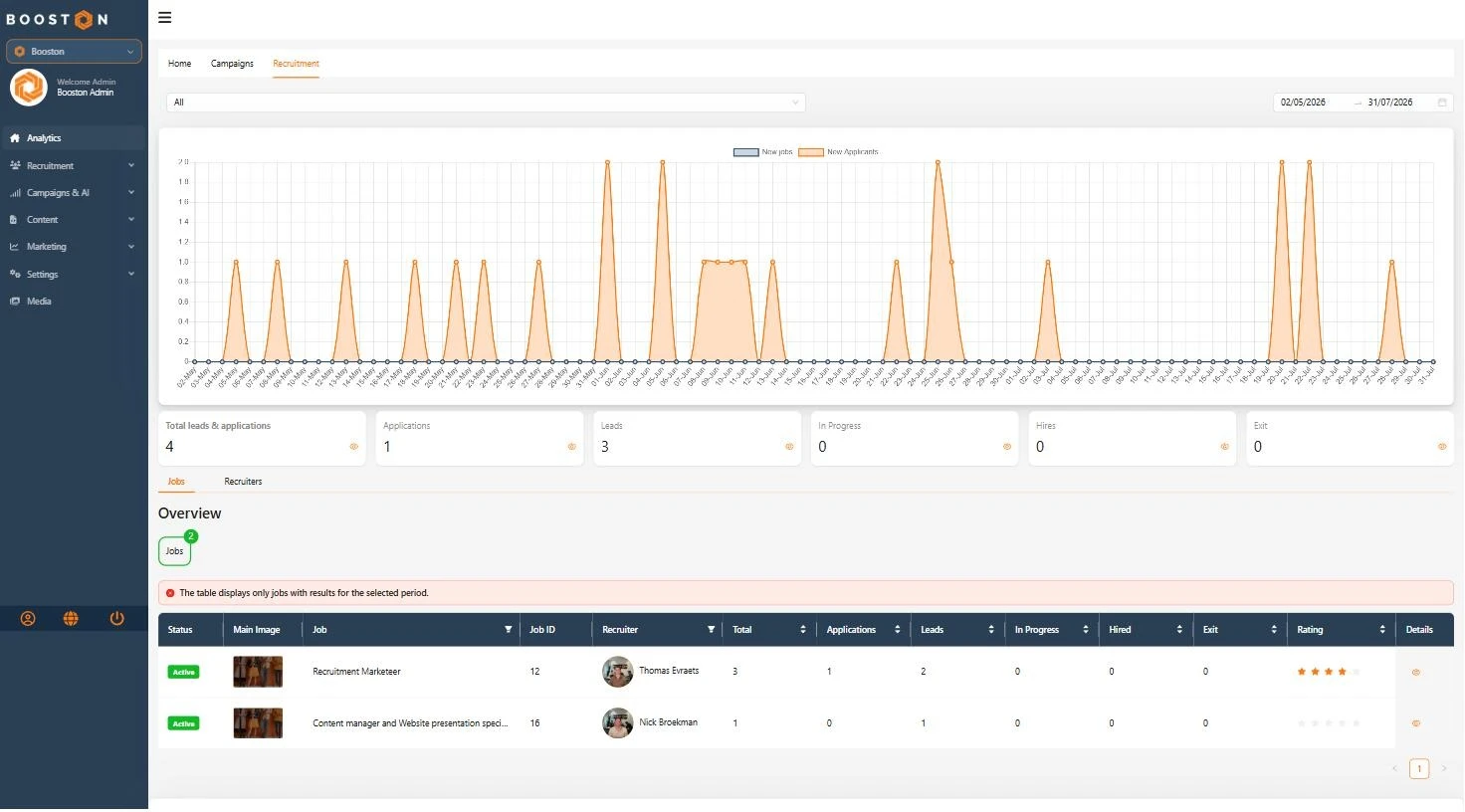
Task: View details eye on In Progress card
Action: pos(1007,447)
